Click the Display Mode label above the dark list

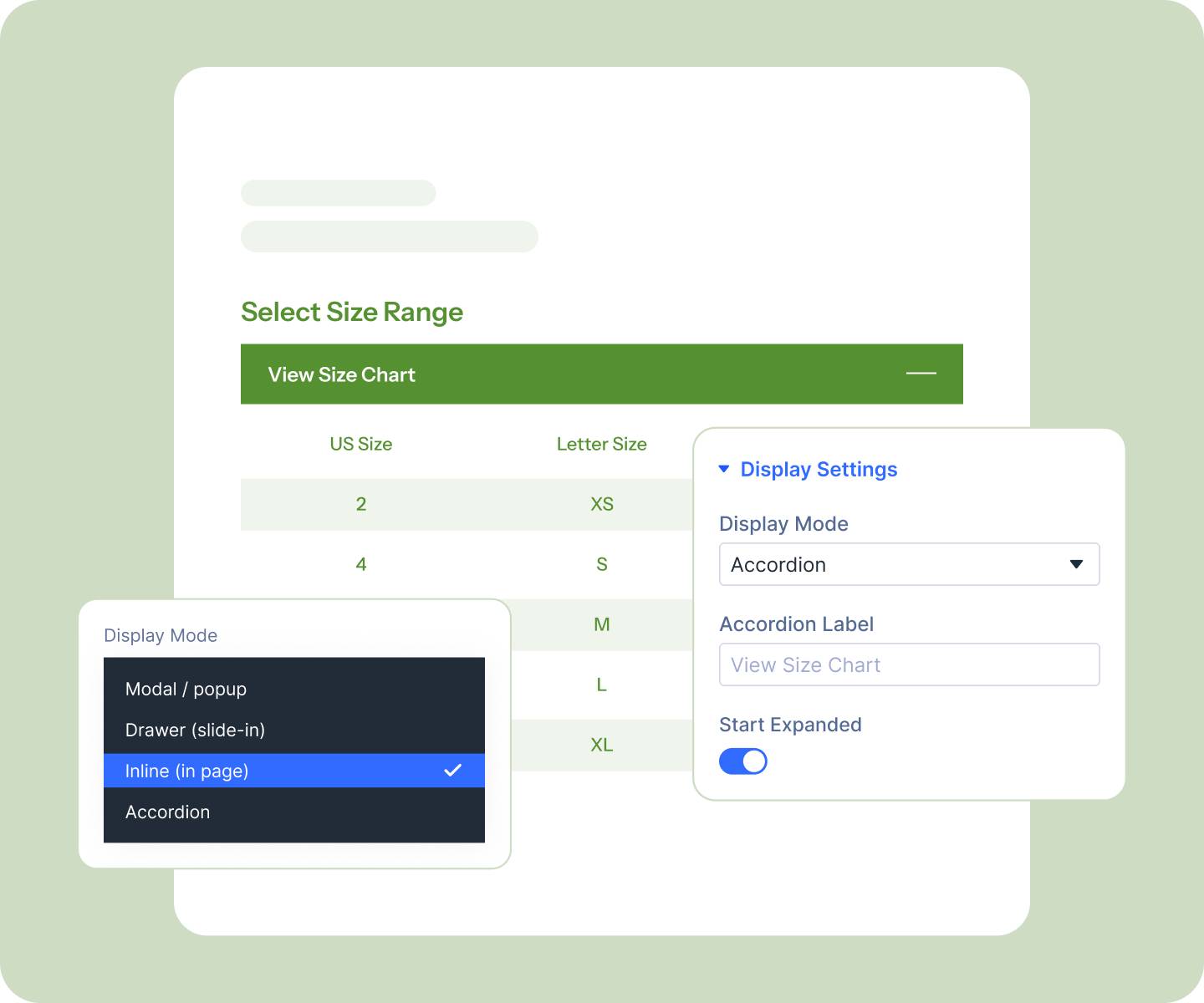pos(161,635)
